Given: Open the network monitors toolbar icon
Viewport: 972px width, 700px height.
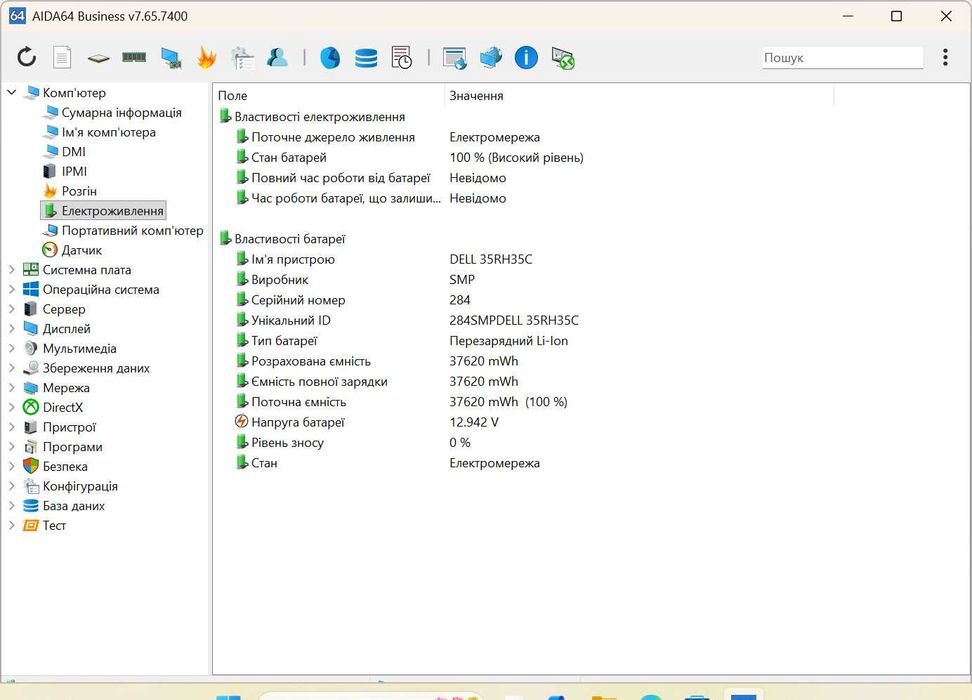Looking at the screenshot, I should pyautogui.click(x=491, y=58).
